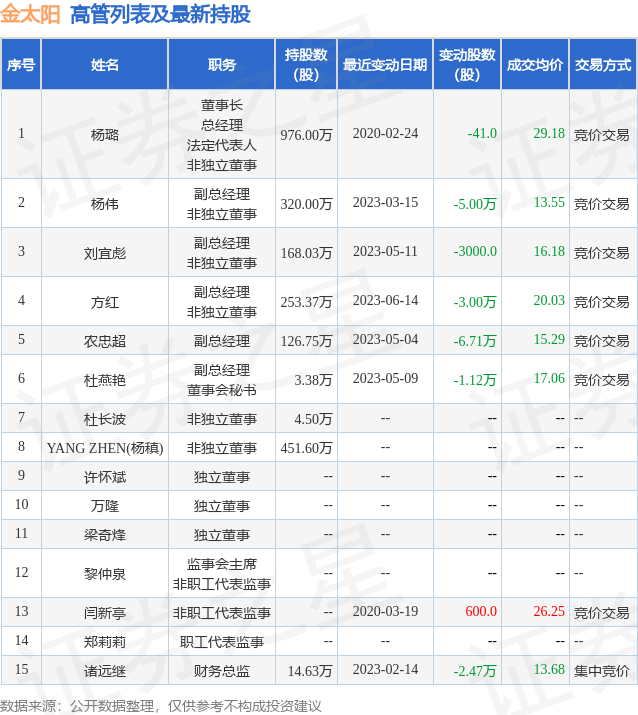
Task: Click the date 2020-02-24
Action: 385,133
